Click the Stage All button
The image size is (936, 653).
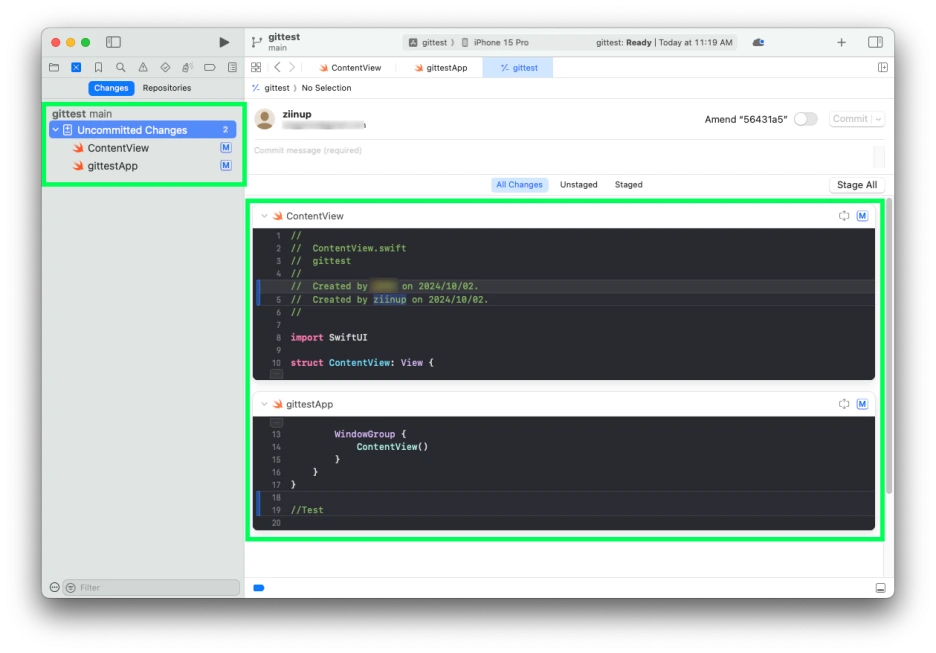click(x=857, y=184)
